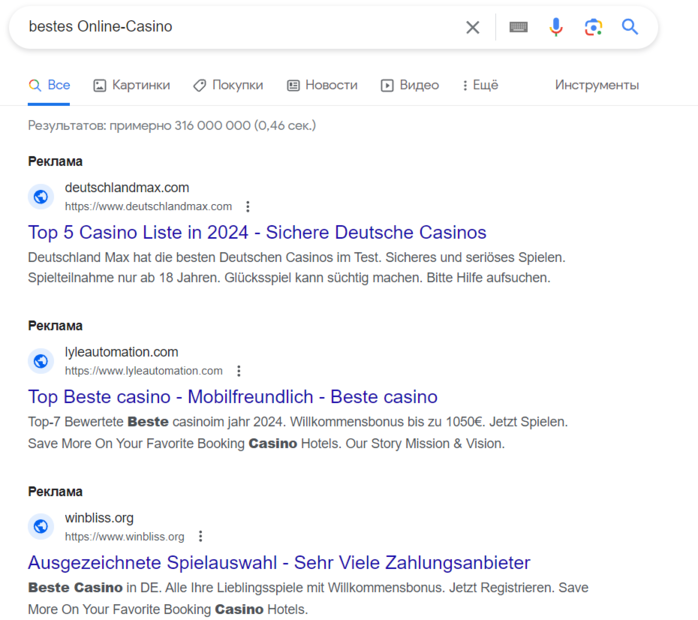Click the https://www.deutschlandmax.com URL text
Screen dimensions: 698x620
pos(149,207)
